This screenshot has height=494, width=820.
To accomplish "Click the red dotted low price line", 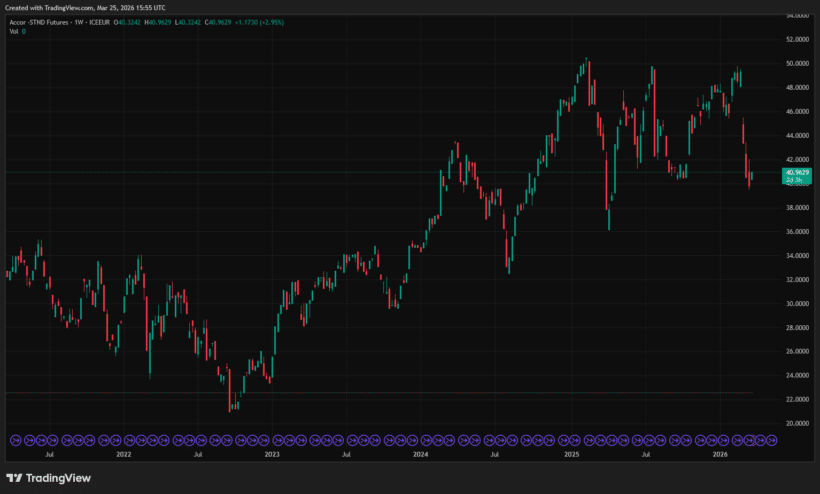I will [379, 393].
